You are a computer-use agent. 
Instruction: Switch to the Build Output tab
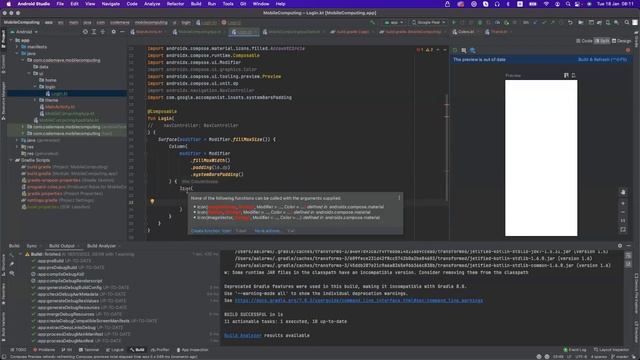(x=62, y=246)
